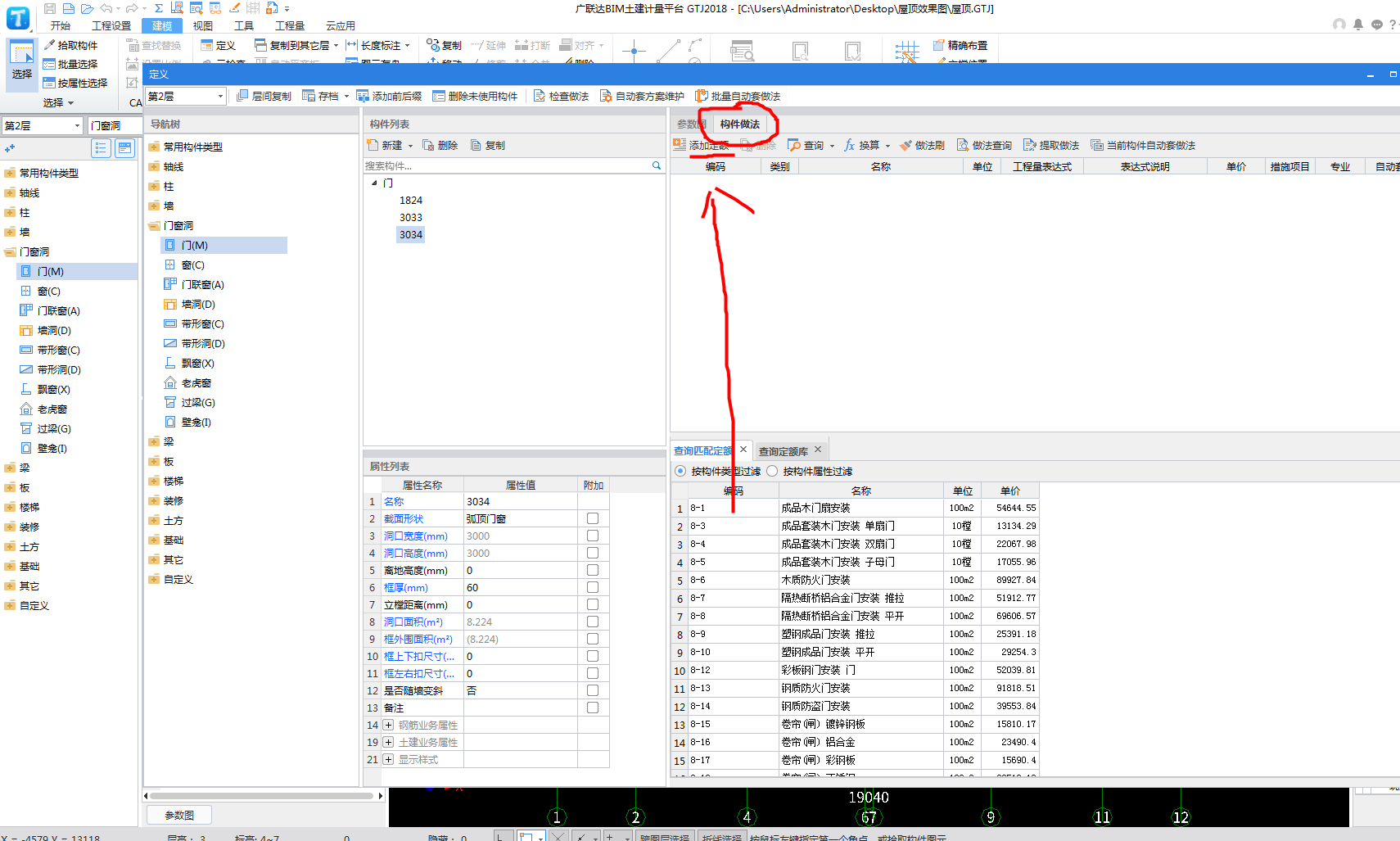
Task: Click 添加前后缀 toolbar item
Action: point(390,96)
